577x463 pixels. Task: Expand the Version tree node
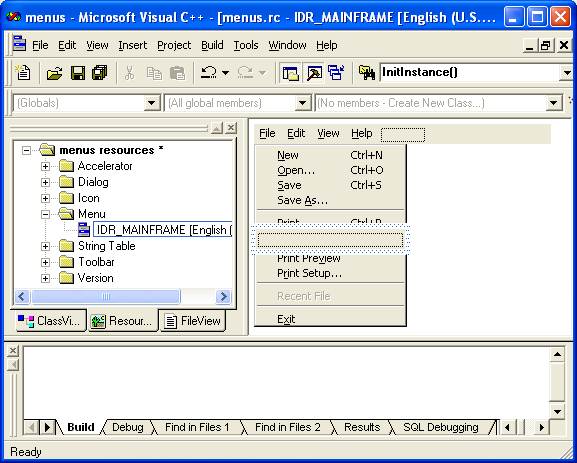point(45,278)
